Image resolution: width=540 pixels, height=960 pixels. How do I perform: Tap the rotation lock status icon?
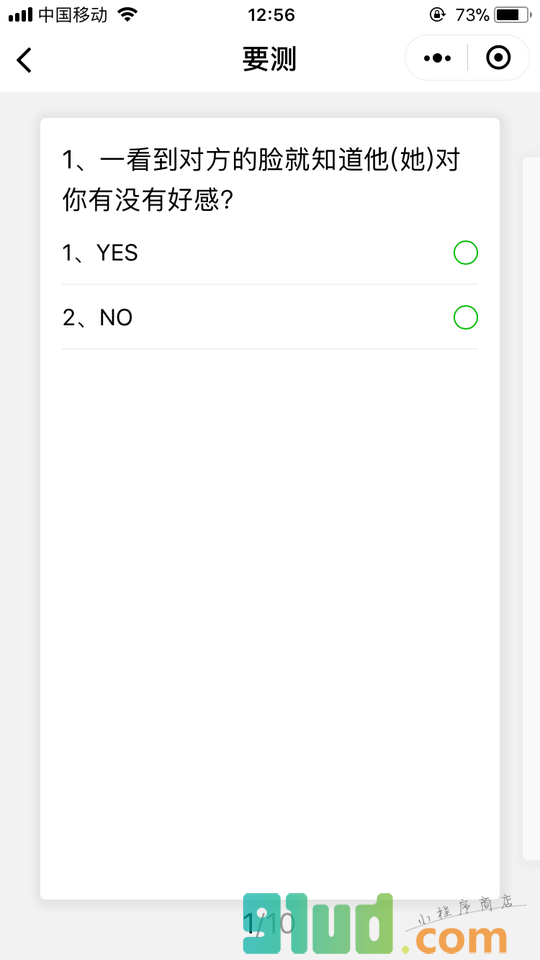click(x=437, y=15)
